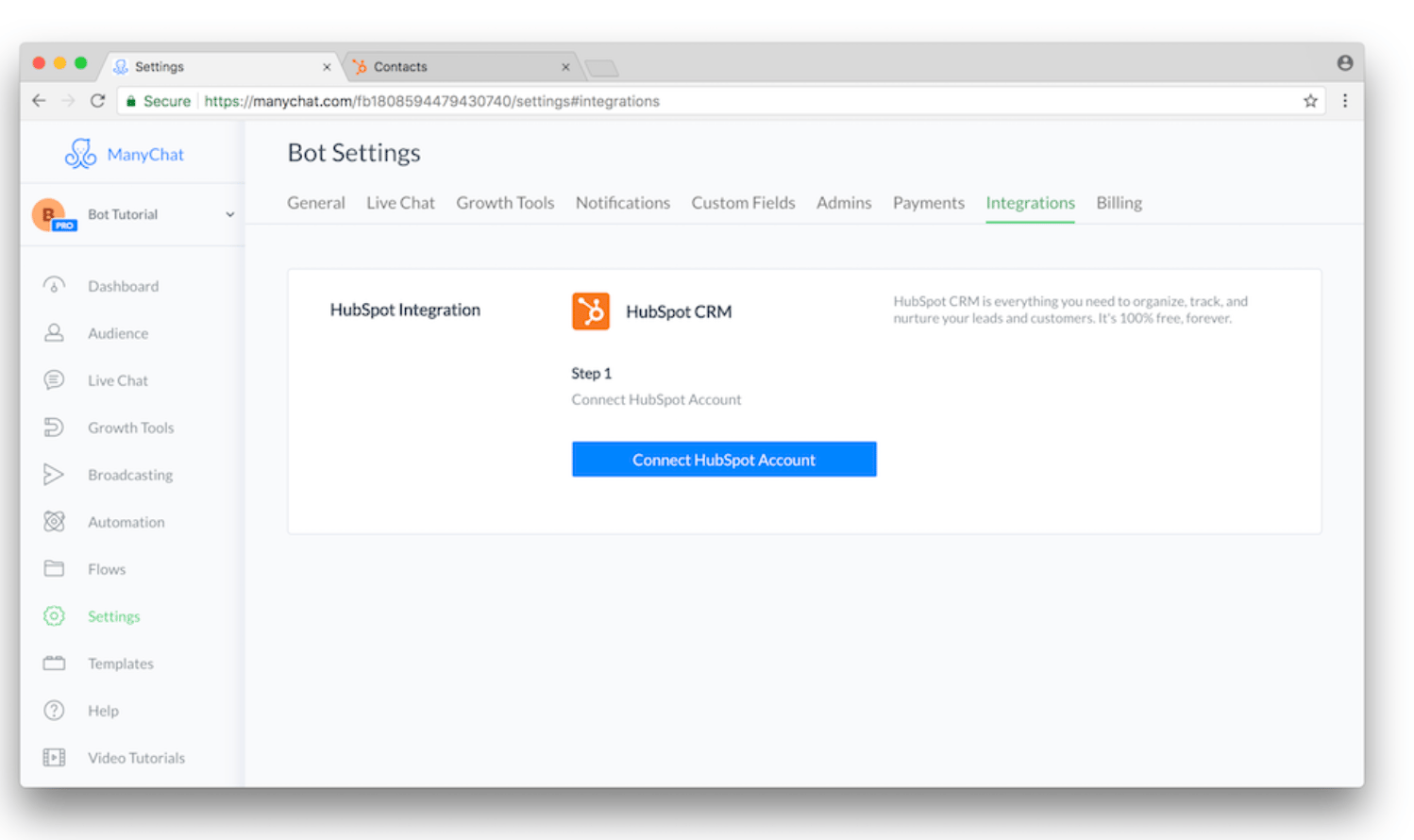Click the Connect HubSpot Account step description text

(x=656, y=400)
